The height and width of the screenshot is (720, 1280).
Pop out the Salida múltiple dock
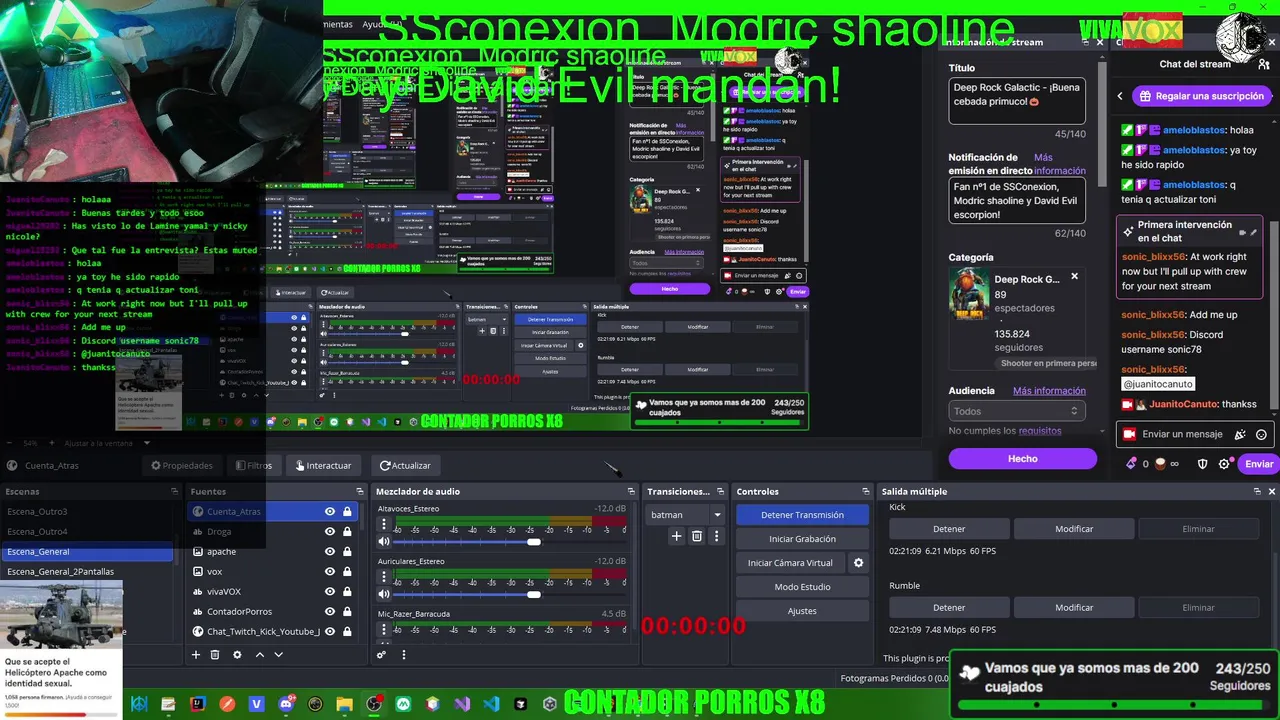tap(1257, 491)
